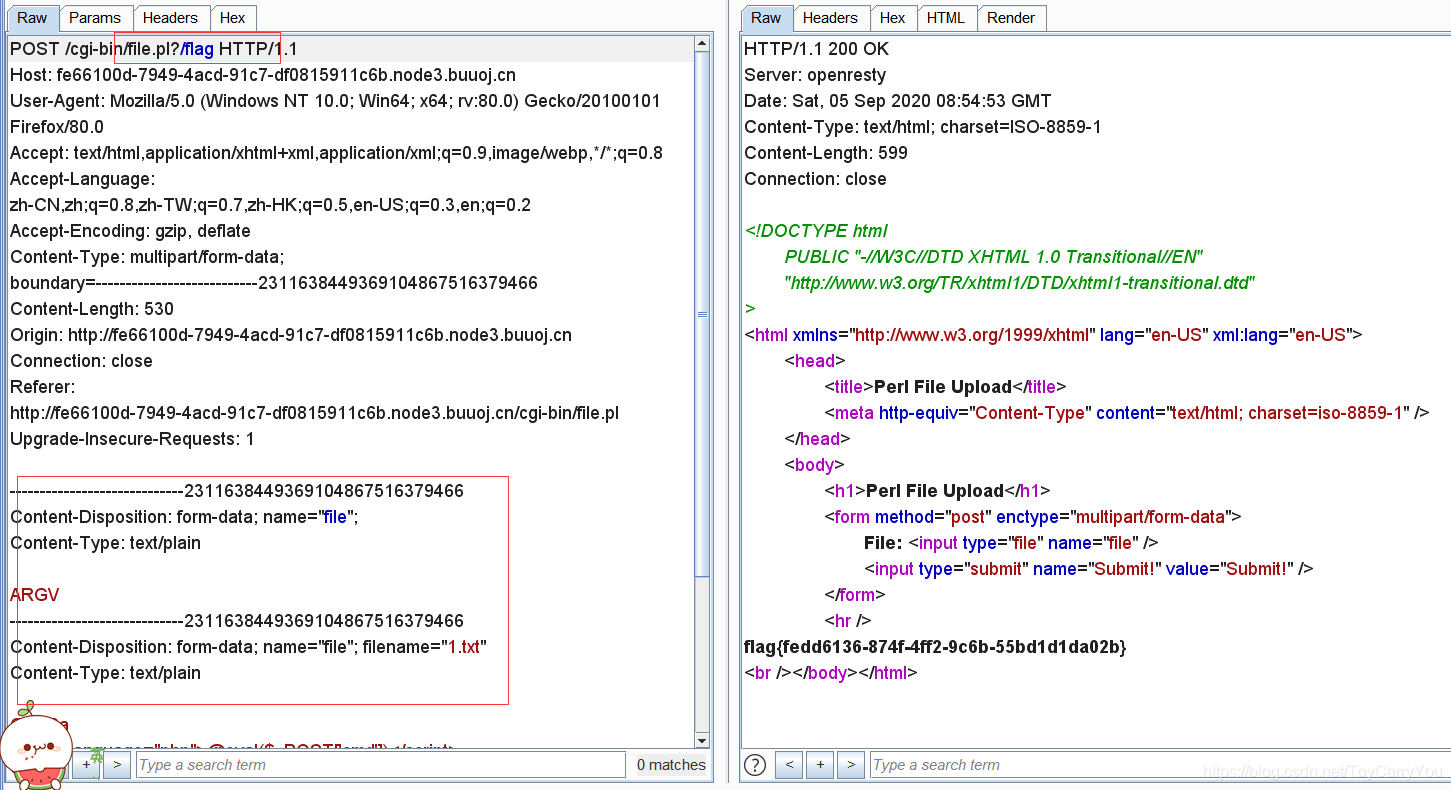This screenshot has width=1451, height=790.
Task: Click the 'Accept: text/html' header line
Action: click(x=336, y=153)
